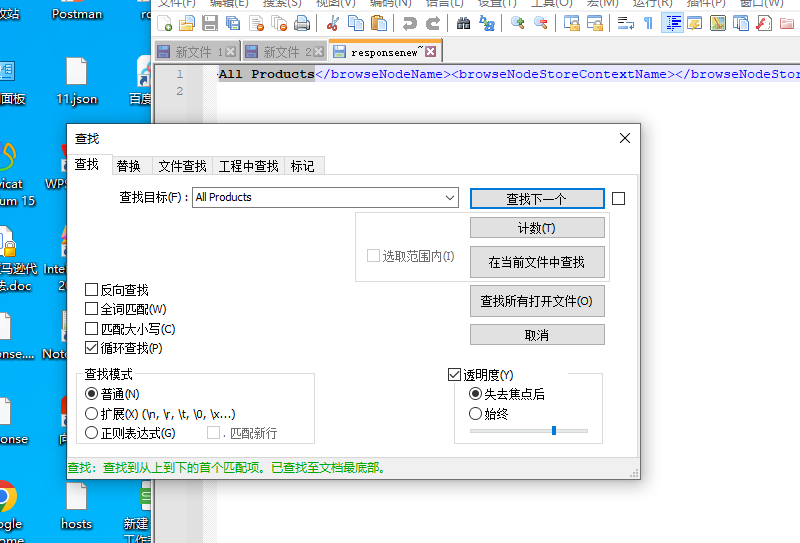Close the 新文件 1 tab
The width and height of the screenshot is (800, 543).
click(231, 52)
